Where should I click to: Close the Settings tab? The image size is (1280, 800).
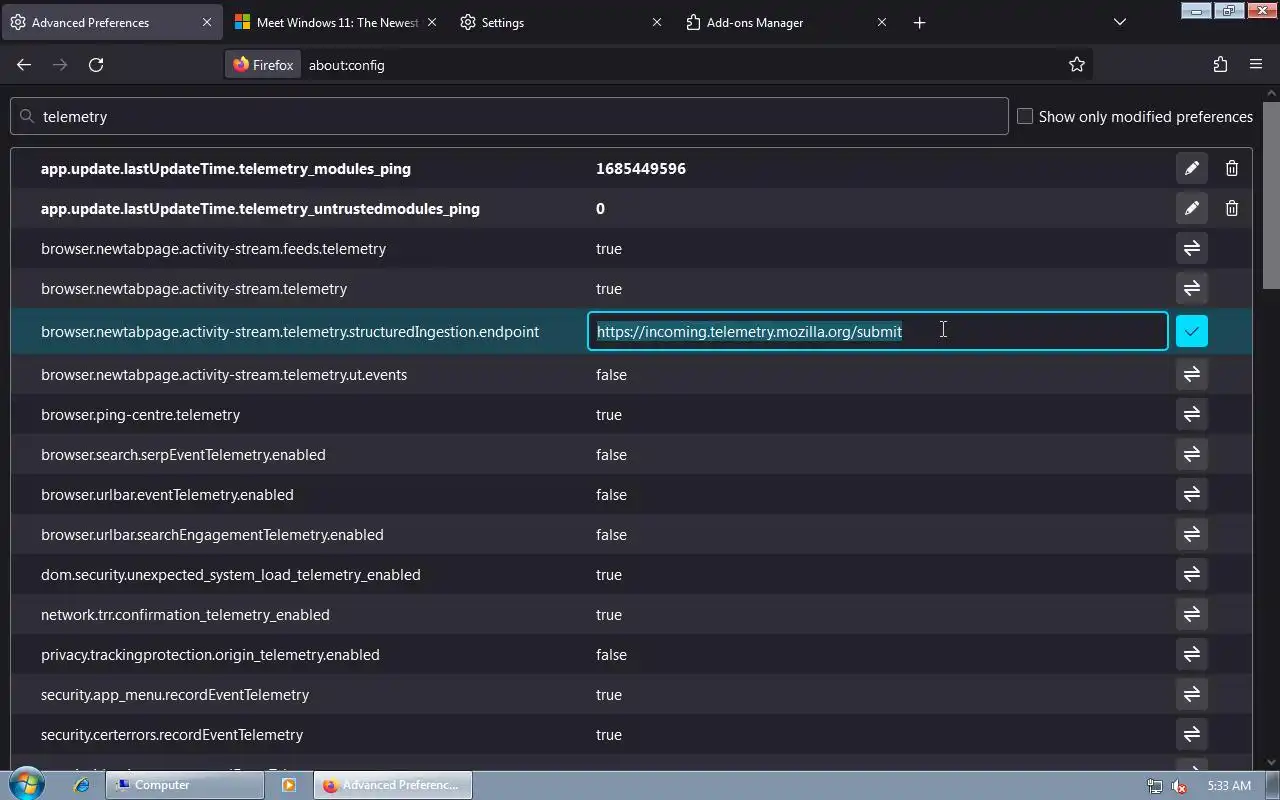pos(657,22)
